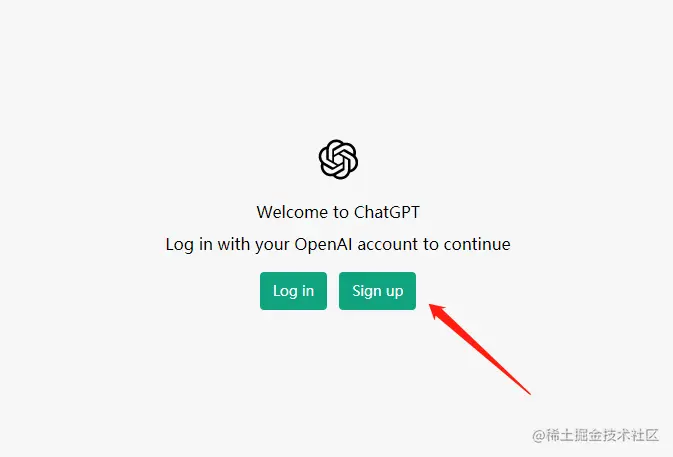Click the word your in the subtitle
This screenshot has height=457, width=673.
(x=272, y=245)
